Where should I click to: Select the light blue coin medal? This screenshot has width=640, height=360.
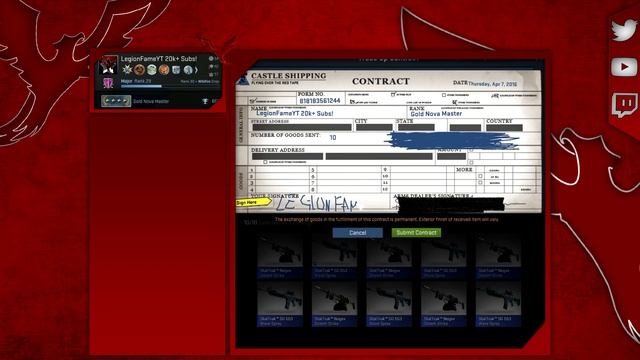(x=188, y=70)
